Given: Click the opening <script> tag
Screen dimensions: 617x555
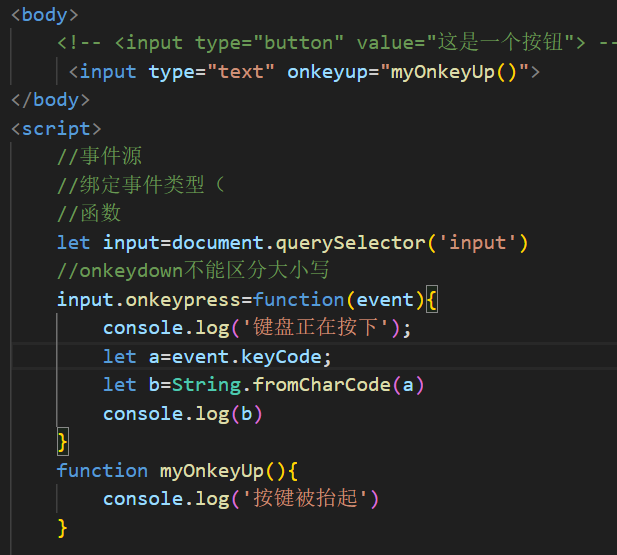Looking at the screenshot, I should (x=56, y=129).
